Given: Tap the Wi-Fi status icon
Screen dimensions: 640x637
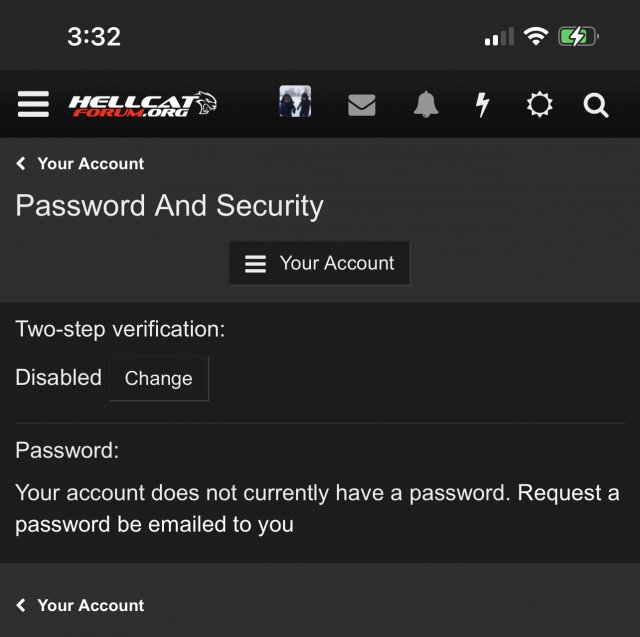Looking at the screenshot, I should (x=536, y=37).
